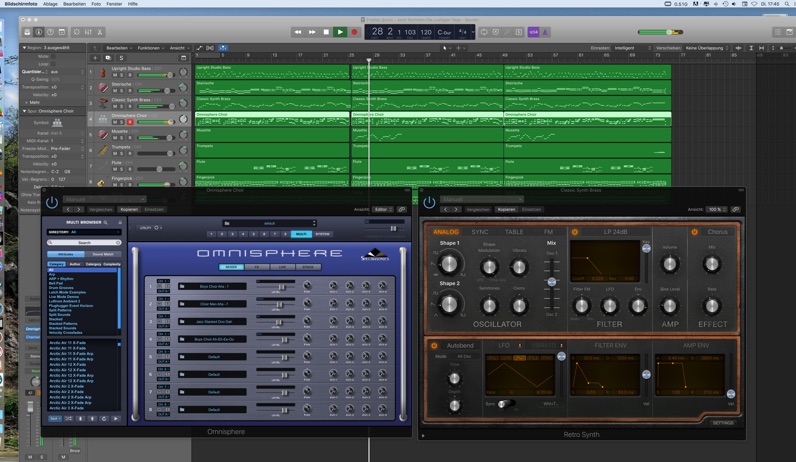Click the red record transport button
This screenshot has height=462, width=796.
(x=354, y=32)
